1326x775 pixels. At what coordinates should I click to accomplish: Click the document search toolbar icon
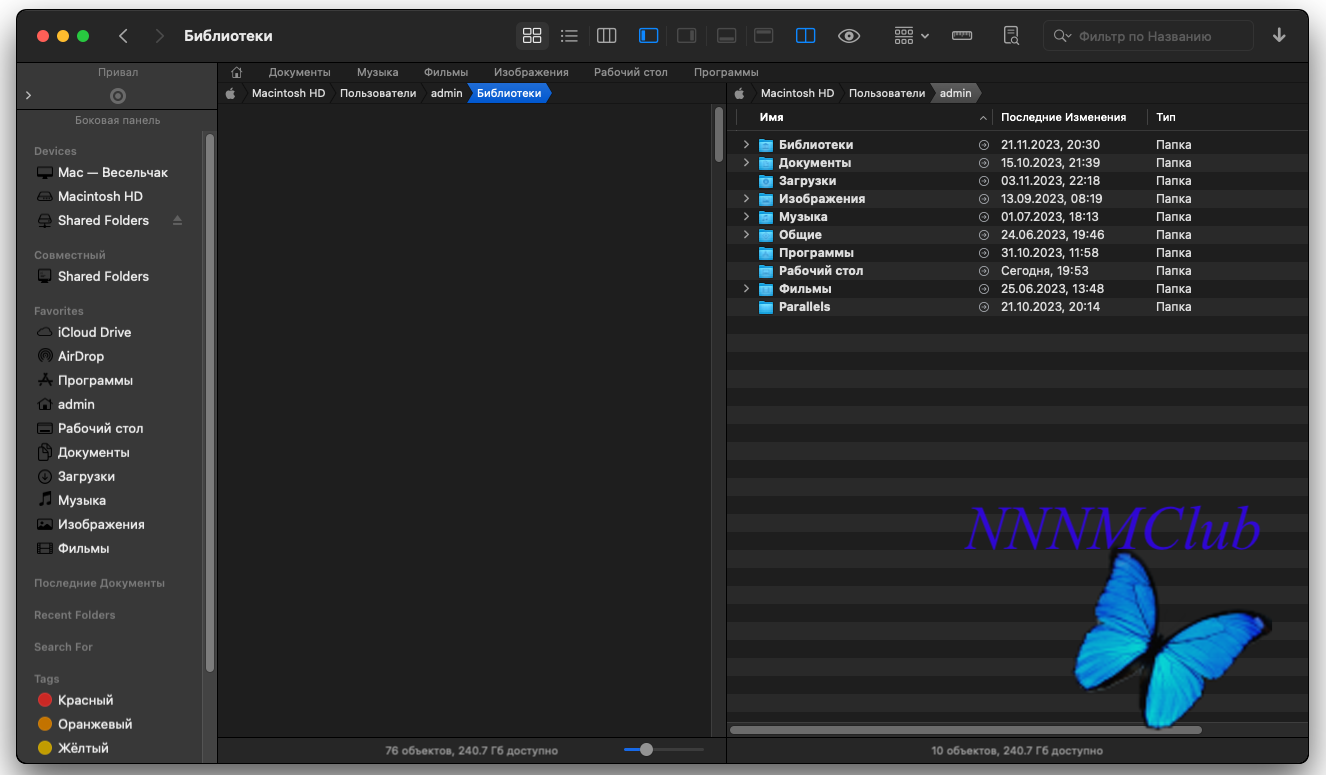pyautogui.click(x=1011, y=36)
